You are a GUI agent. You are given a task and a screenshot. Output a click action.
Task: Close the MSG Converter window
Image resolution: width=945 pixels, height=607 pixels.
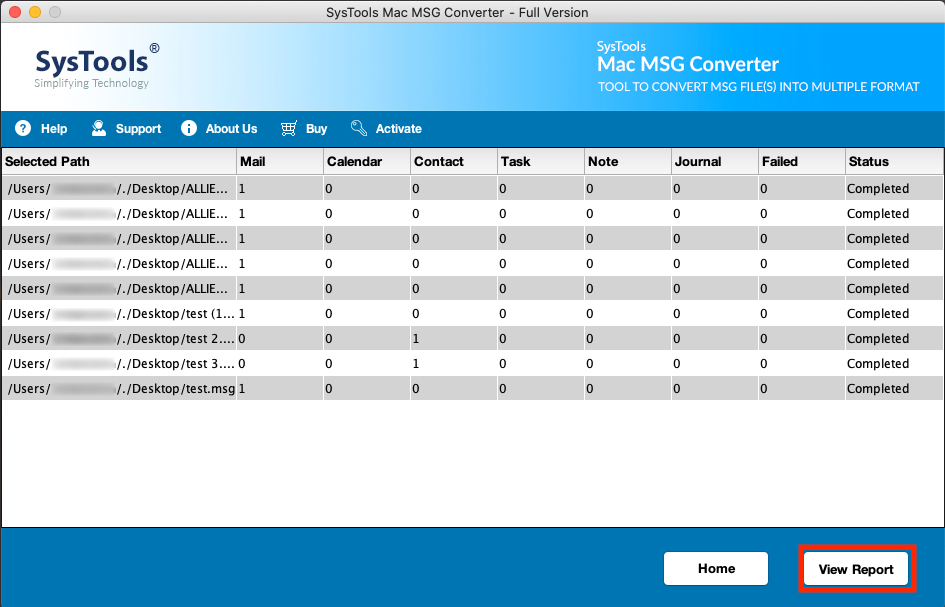pyautogui.click(x=15, y=12)
